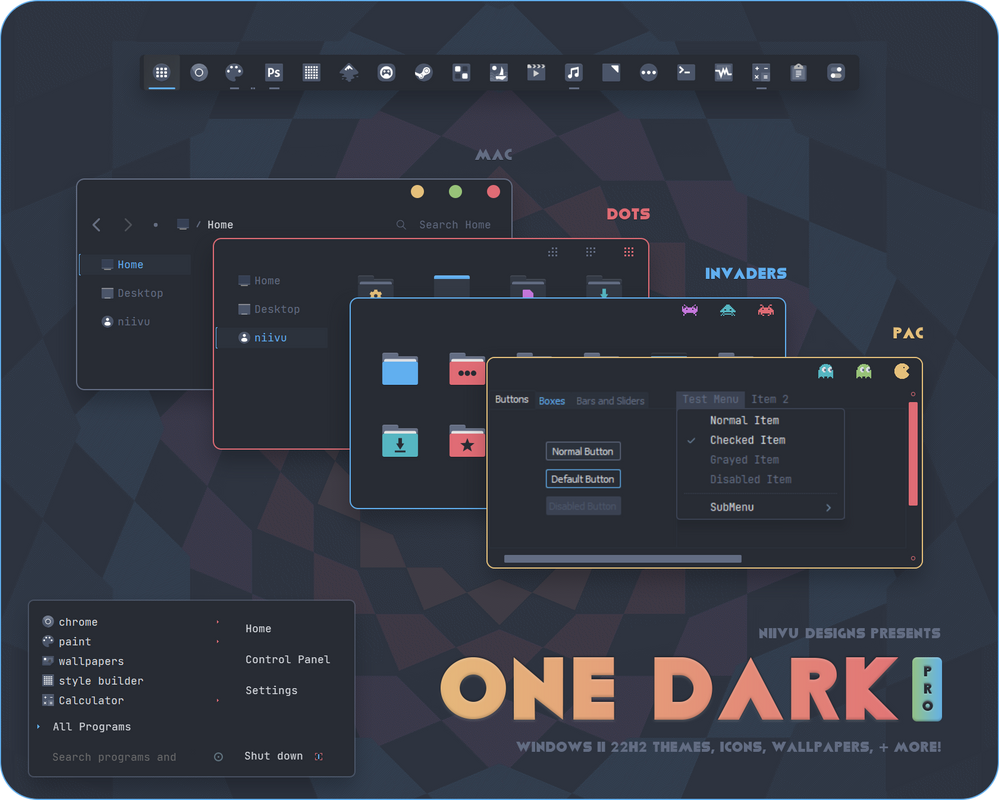
Task: Click the Normal Button
Action: click(x=583, y=452)
